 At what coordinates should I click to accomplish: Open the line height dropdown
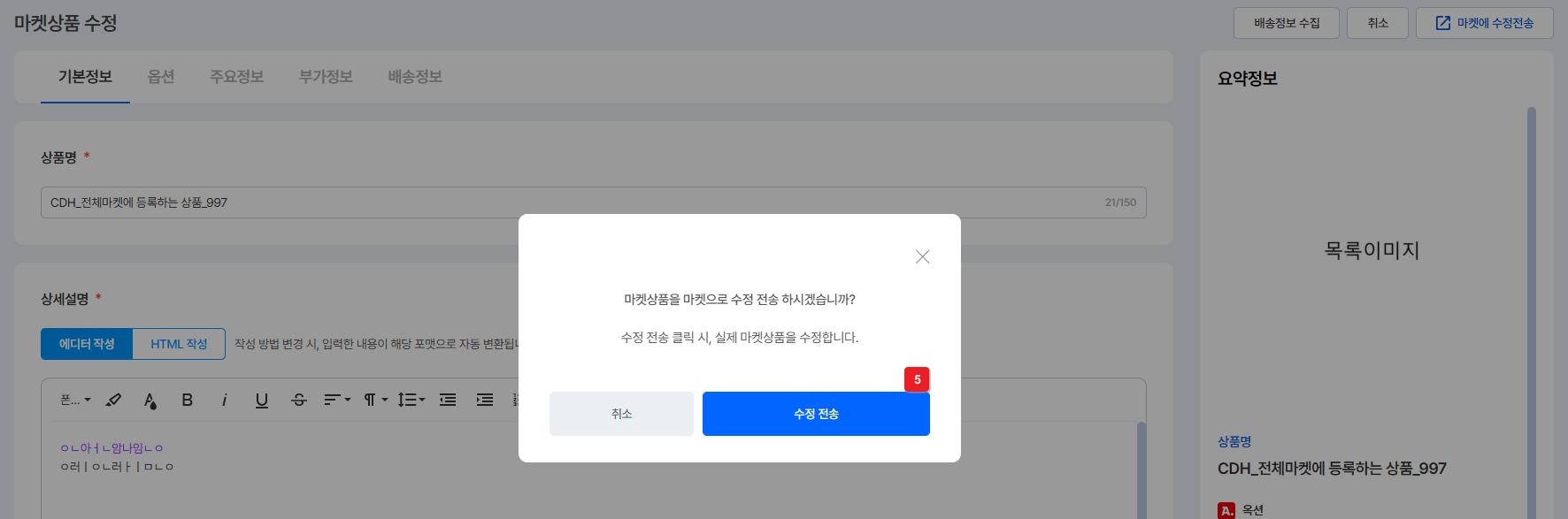click(x=411, y=401)
